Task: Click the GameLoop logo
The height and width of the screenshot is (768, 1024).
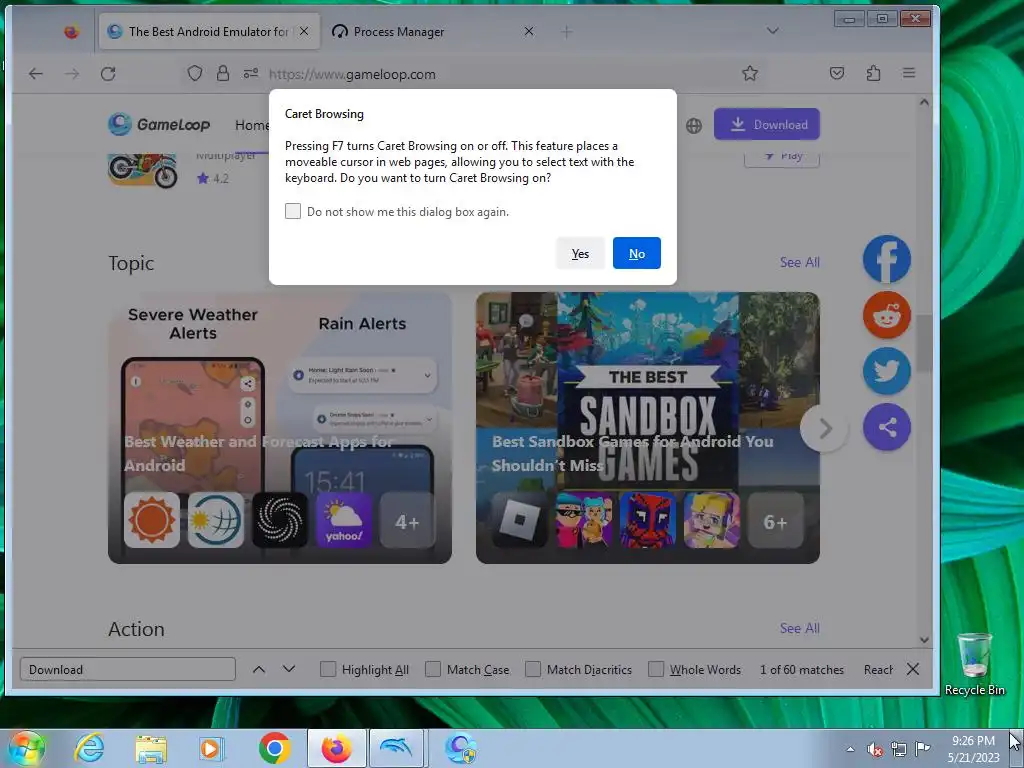Action: [x=159, y=124]
